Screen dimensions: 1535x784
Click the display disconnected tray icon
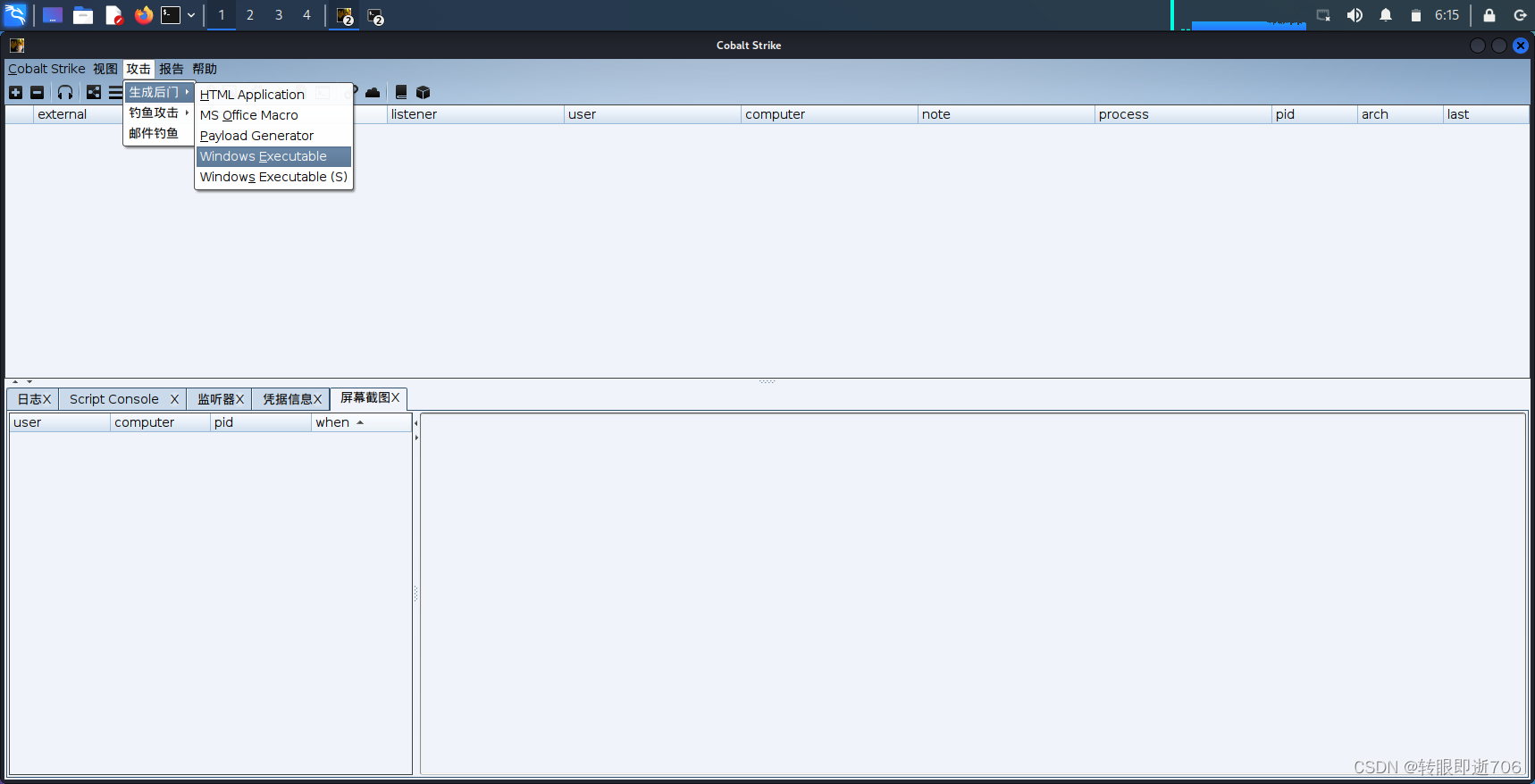click(x=1323, y=15)
